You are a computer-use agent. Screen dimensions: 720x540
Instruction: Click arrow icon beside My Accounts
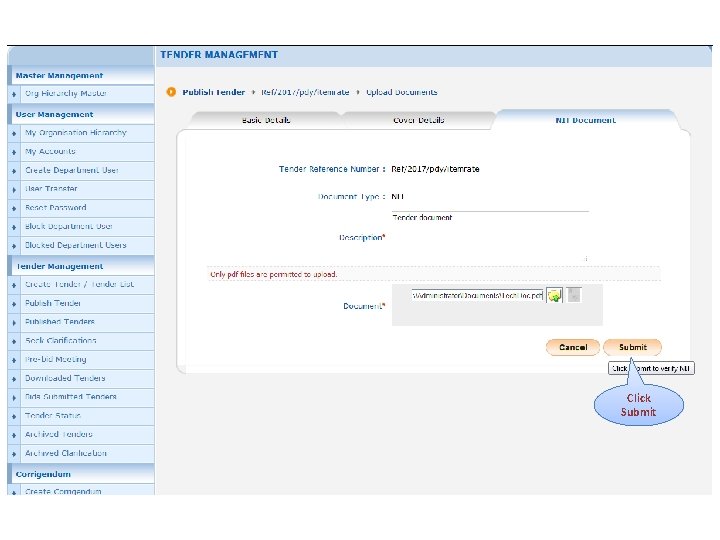[x=14, y=152]
